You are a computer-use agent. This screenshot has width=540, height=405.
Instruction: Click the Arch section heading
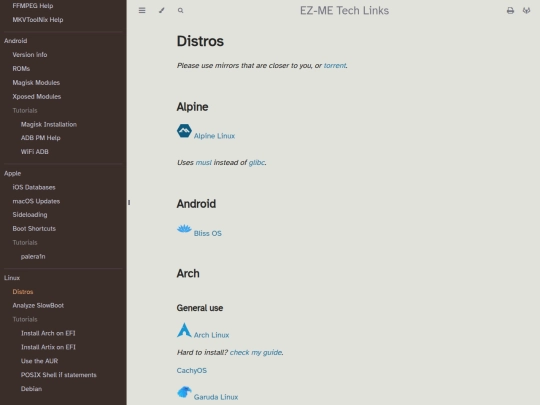(188, 273)
